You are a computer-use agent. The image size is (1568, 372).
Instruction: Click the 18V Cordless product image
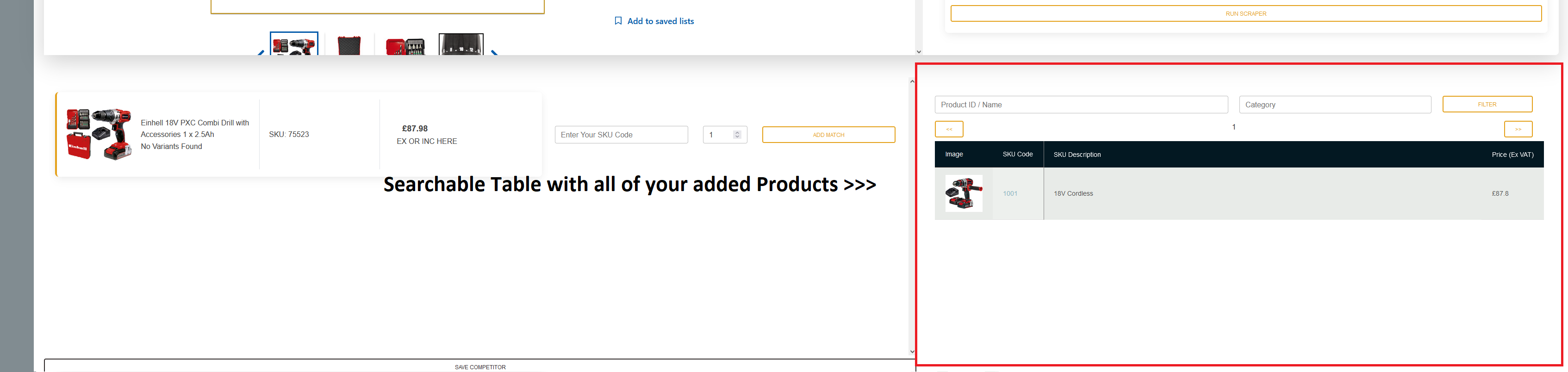(x=964, y=193)
